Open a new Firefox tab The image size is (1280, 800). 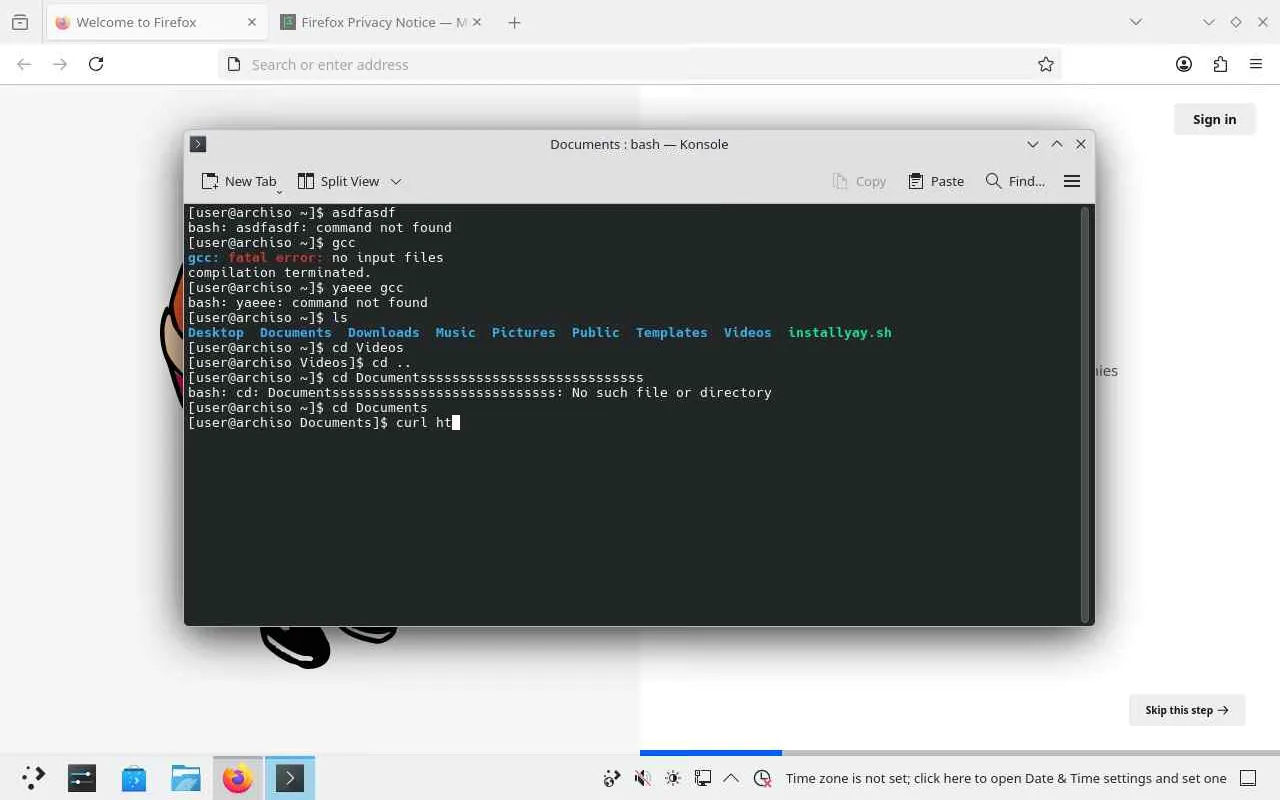(514, 22)
